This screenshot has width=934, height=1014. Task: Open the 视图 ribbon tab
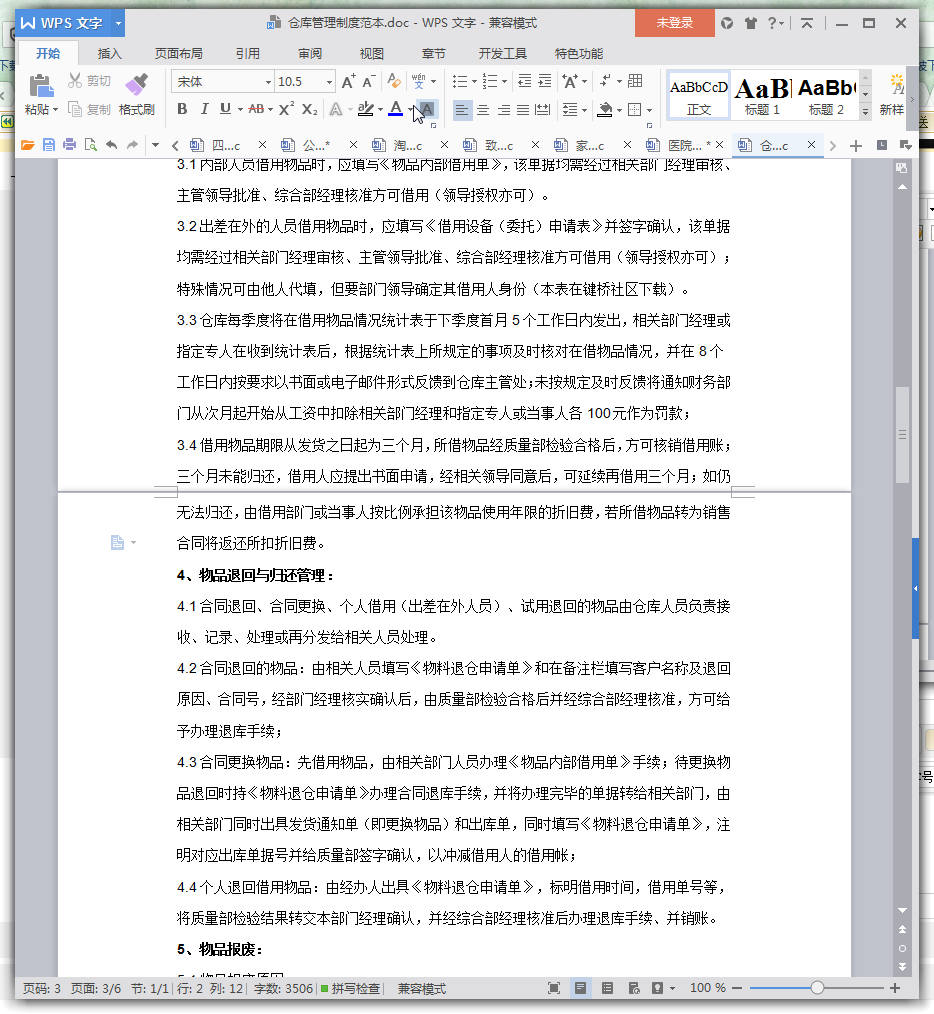(372, 54)
